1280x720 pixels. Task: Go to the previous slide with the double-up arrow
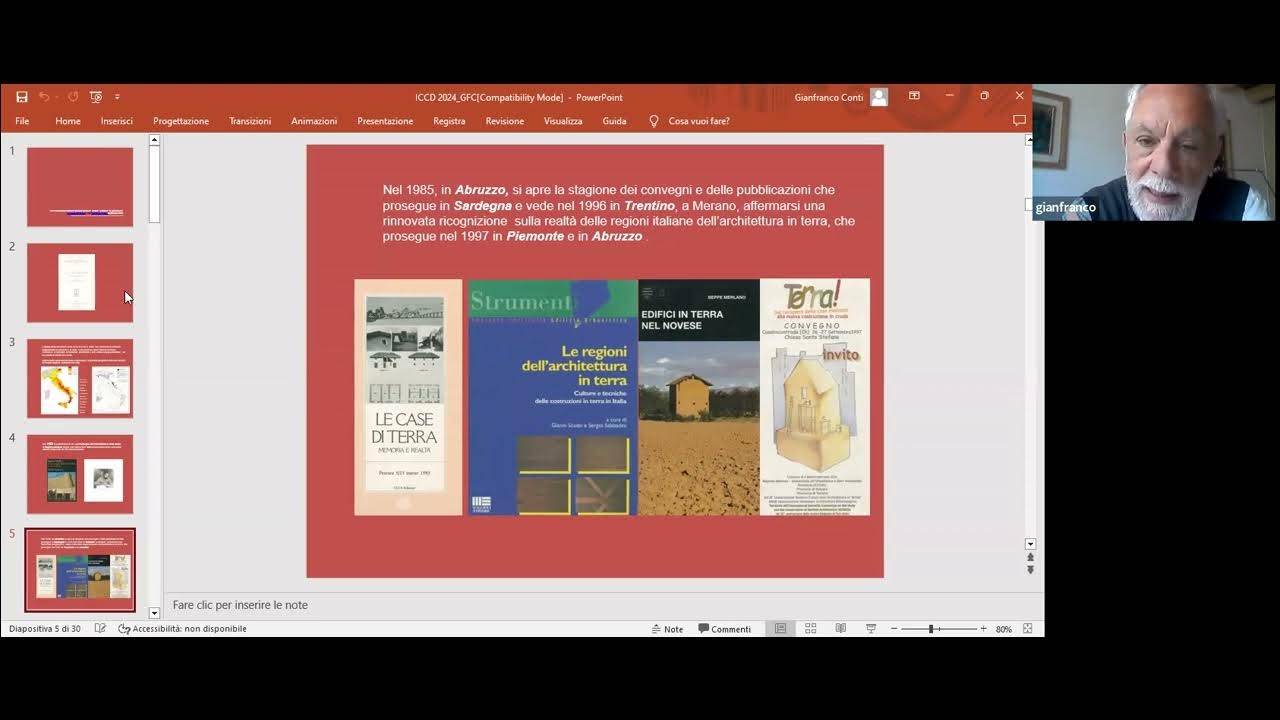click(x=1031, y=557)
